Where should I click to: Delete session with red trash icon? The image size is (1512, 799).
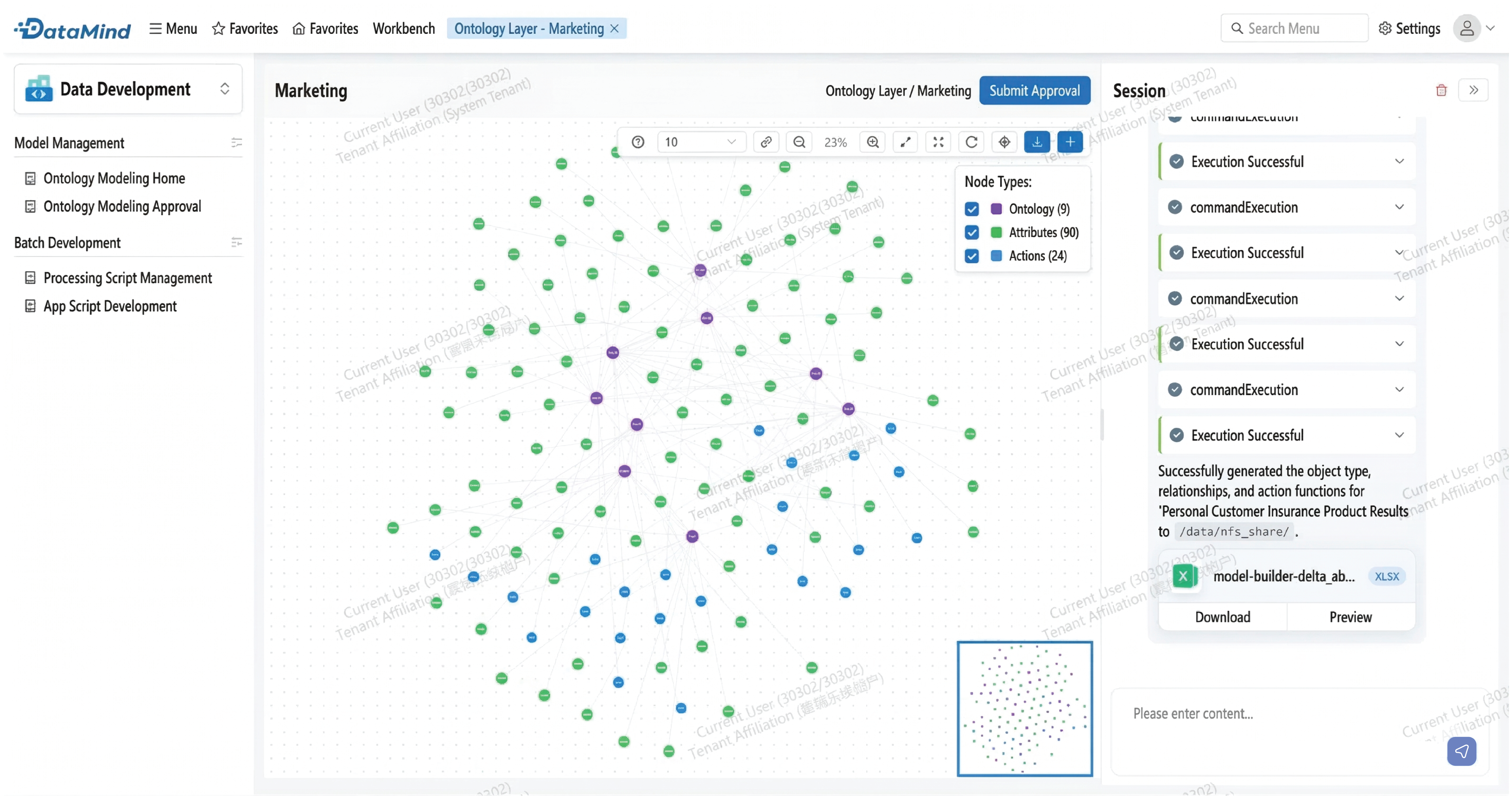[x=1441, y=90]
